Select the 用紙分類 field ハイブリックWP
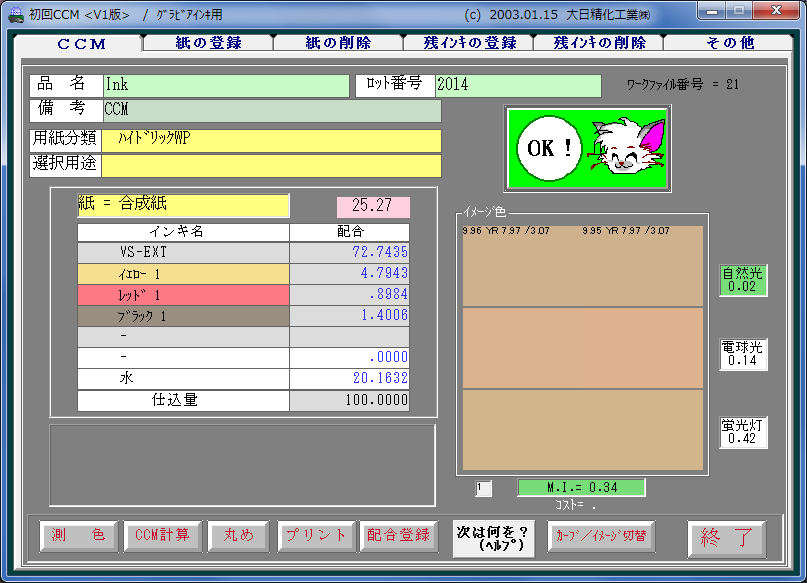The height and width of the screenshot is (583, 807). pyautogui.click(x=271, y=140)
